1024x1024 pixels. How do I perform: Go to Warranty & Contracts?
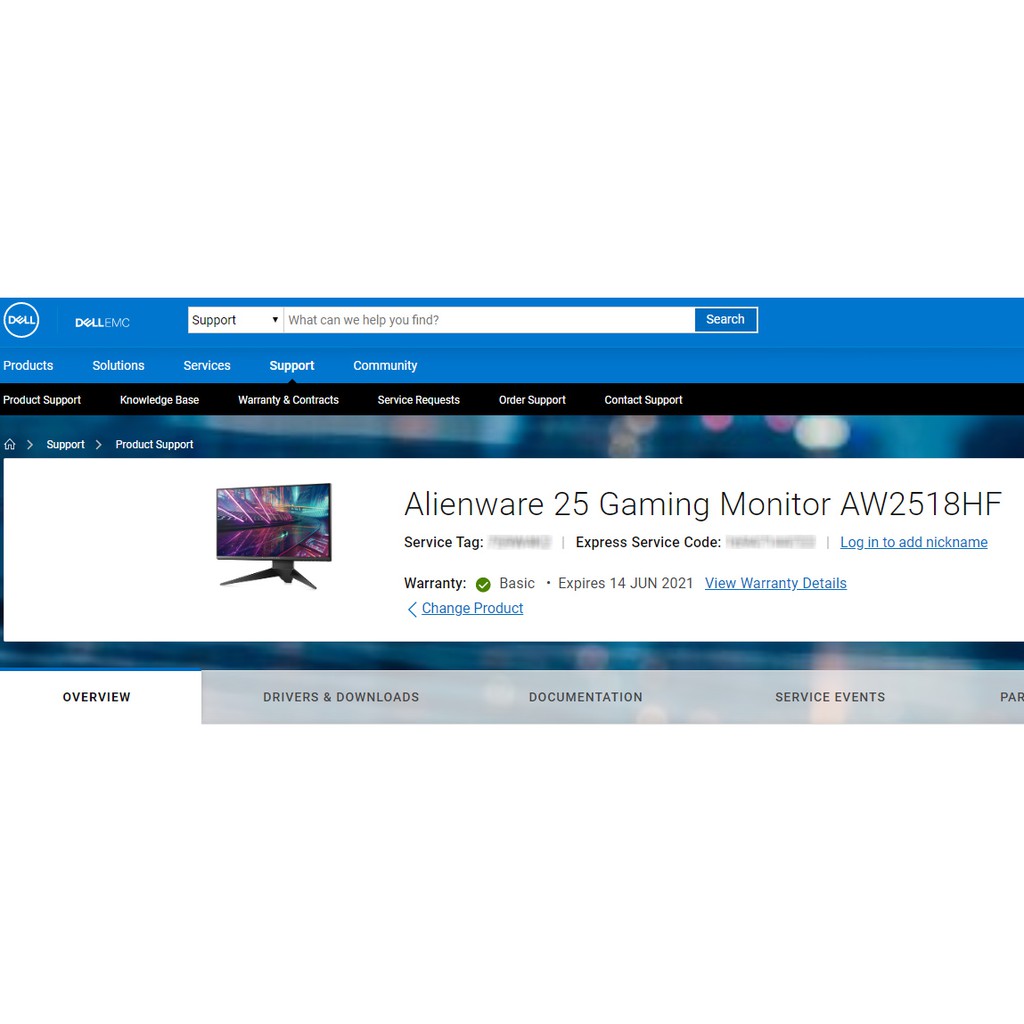288,400
